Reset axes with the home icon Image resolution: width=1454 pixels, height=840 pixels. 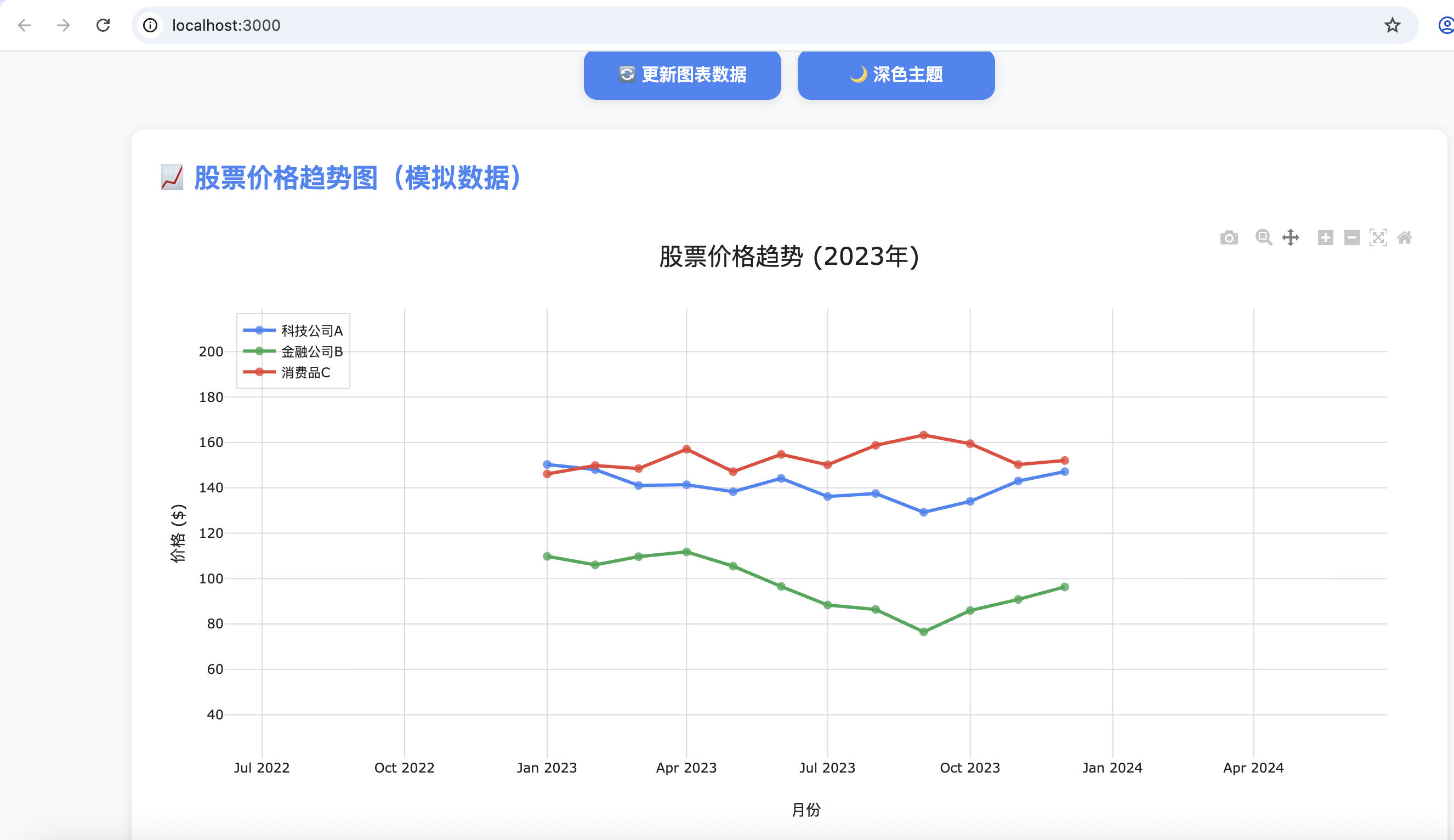point(1405,238)
